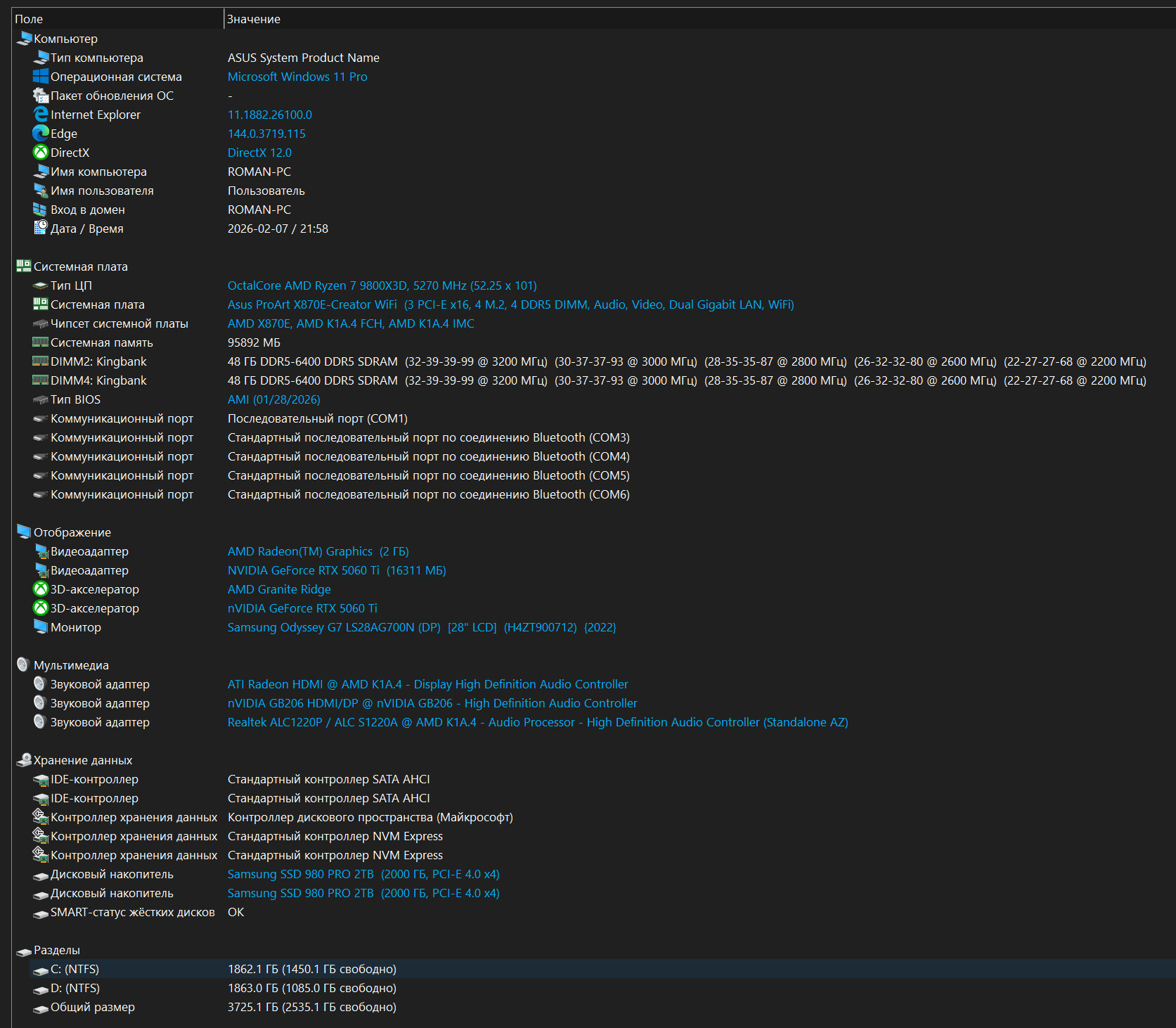1176x1028 pixels.
Task: Click the speaker icon of Realtek Звуковой адаптер
Action: click(41, 721)
